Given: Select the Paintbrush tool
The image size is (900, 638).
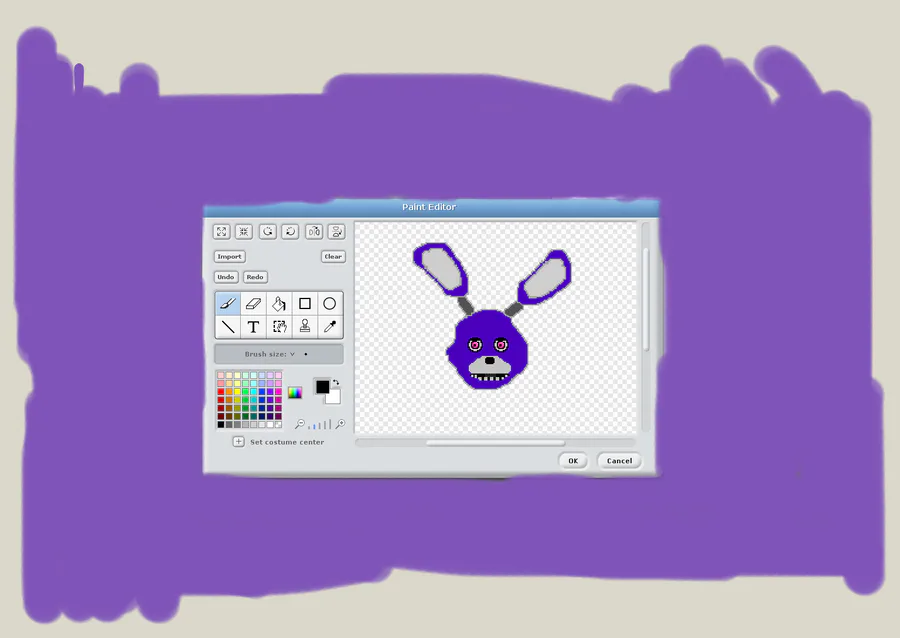Looking at the screenshot, I should pos(228,303).
